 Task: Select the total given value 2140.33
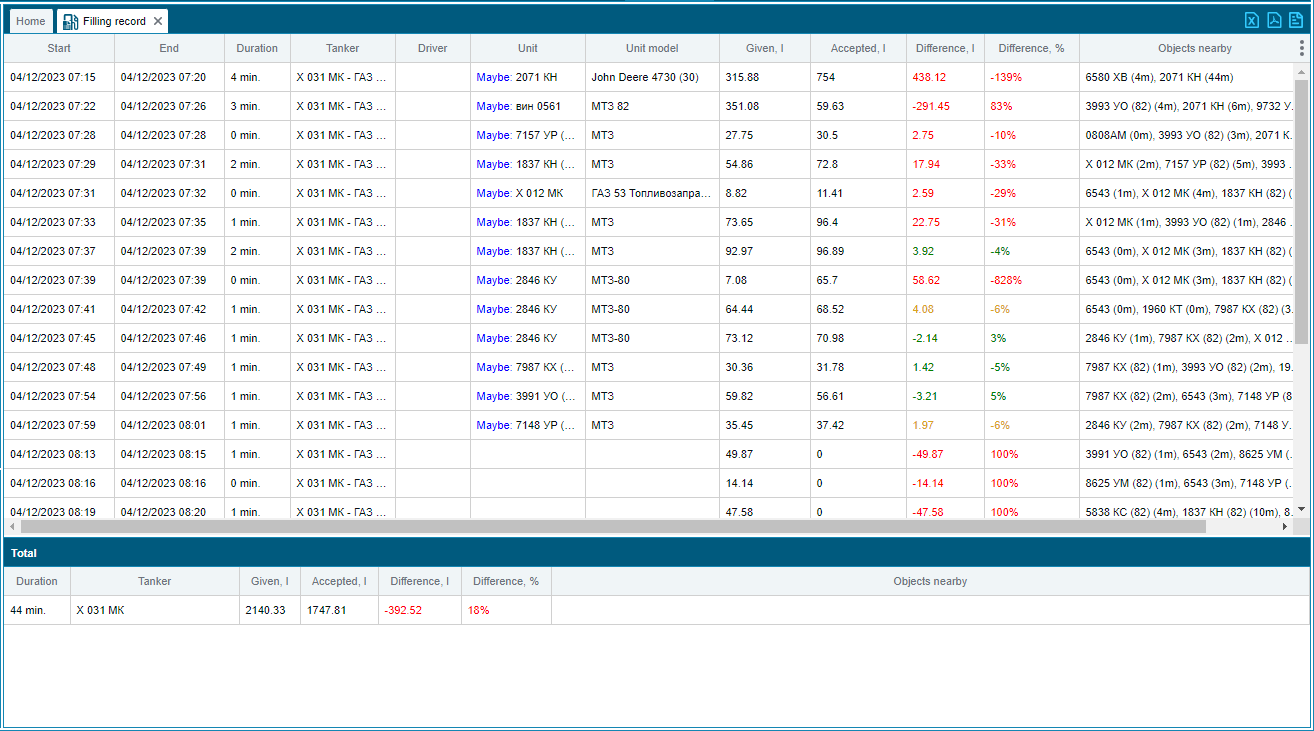tap(266, 610)
